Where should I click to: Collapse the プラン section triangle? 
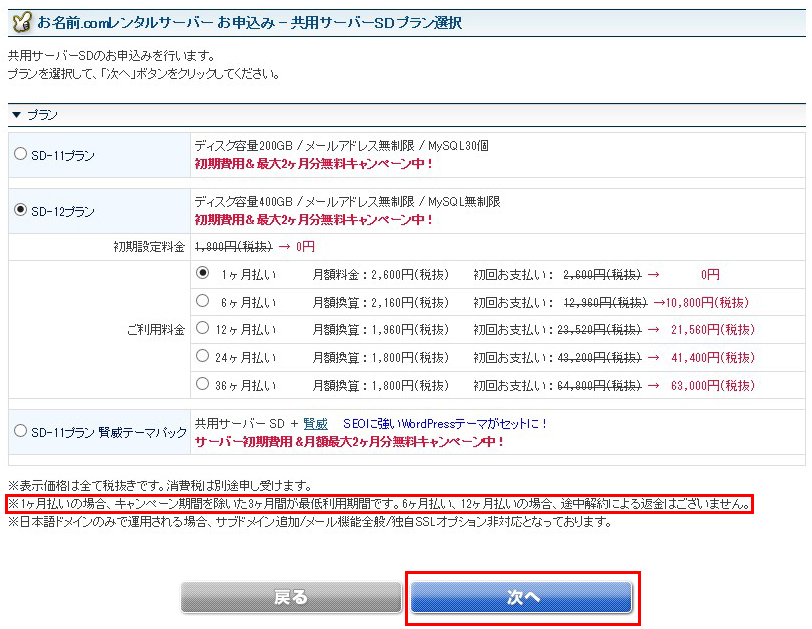(16, 116)
